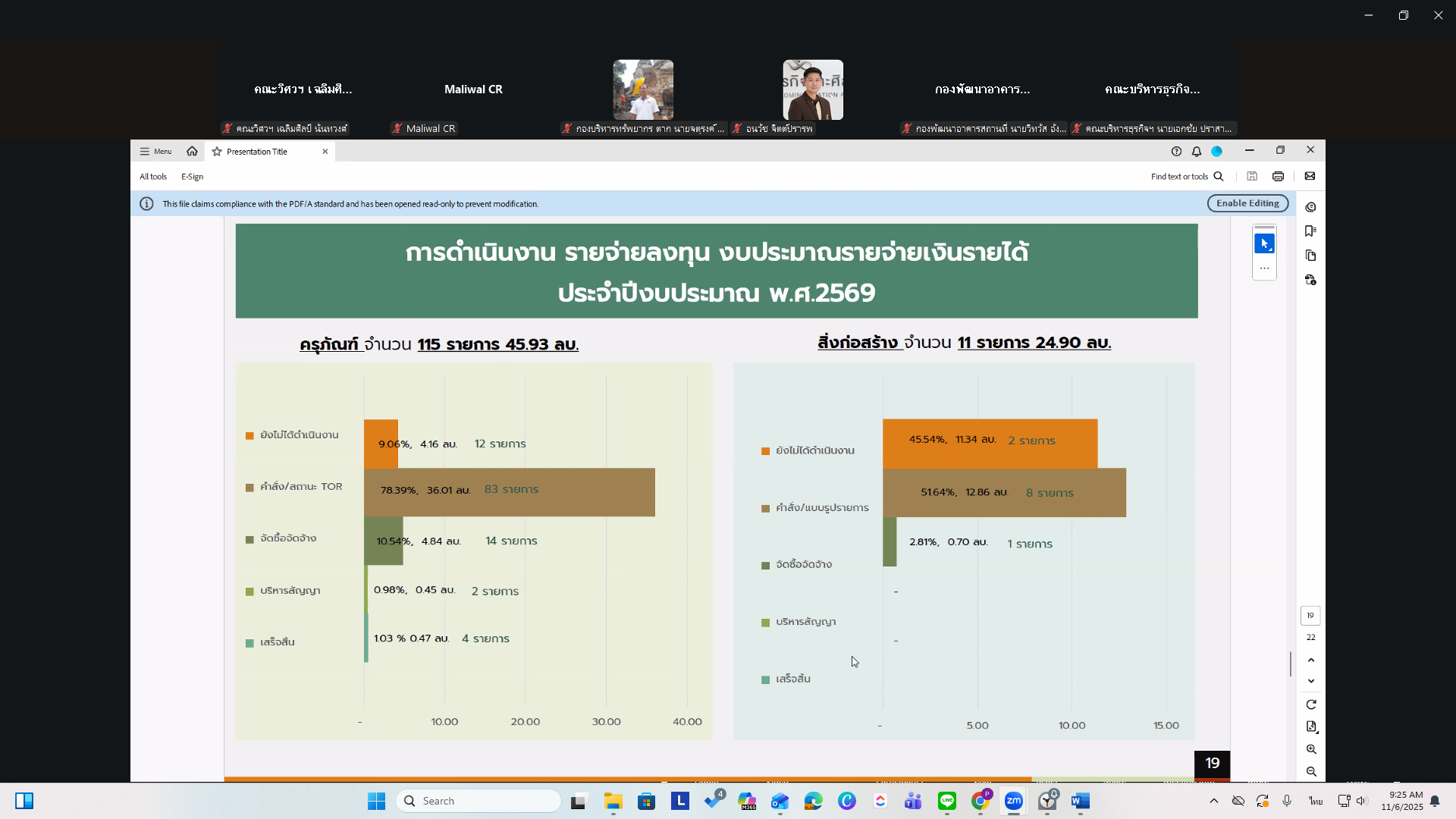The width and height of the screenshot is (1456, 819).
Task: Click the send-by-email envelope icon
Action: 1310,177
